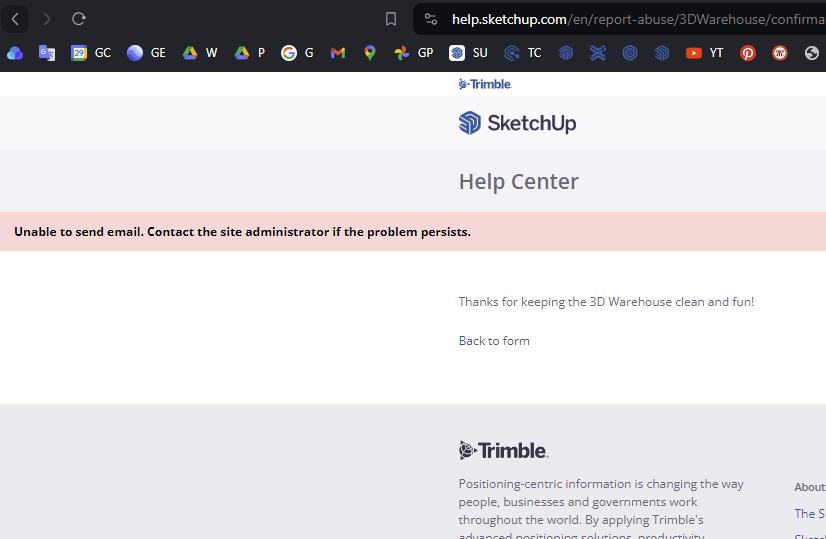The width and height of the screenshot is (826, 539).
Task: Click the help.sketchup.com address bar URL
Action: click(638, 19)
